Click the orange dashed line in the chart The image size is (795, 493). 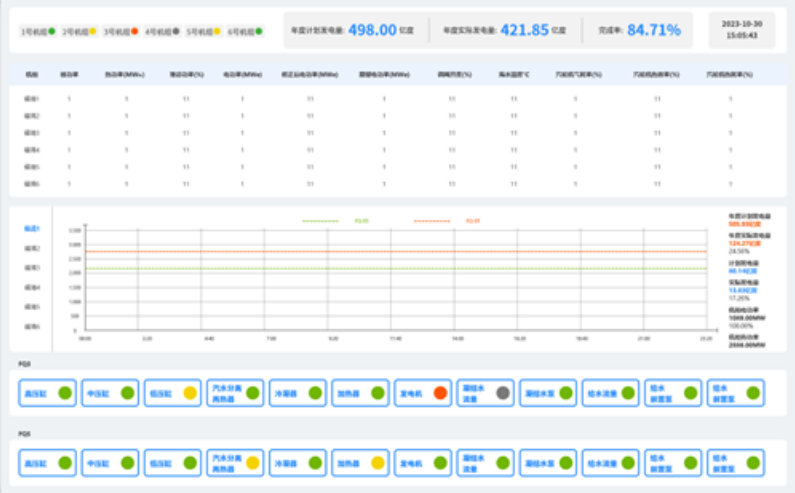tap(400, 252)
